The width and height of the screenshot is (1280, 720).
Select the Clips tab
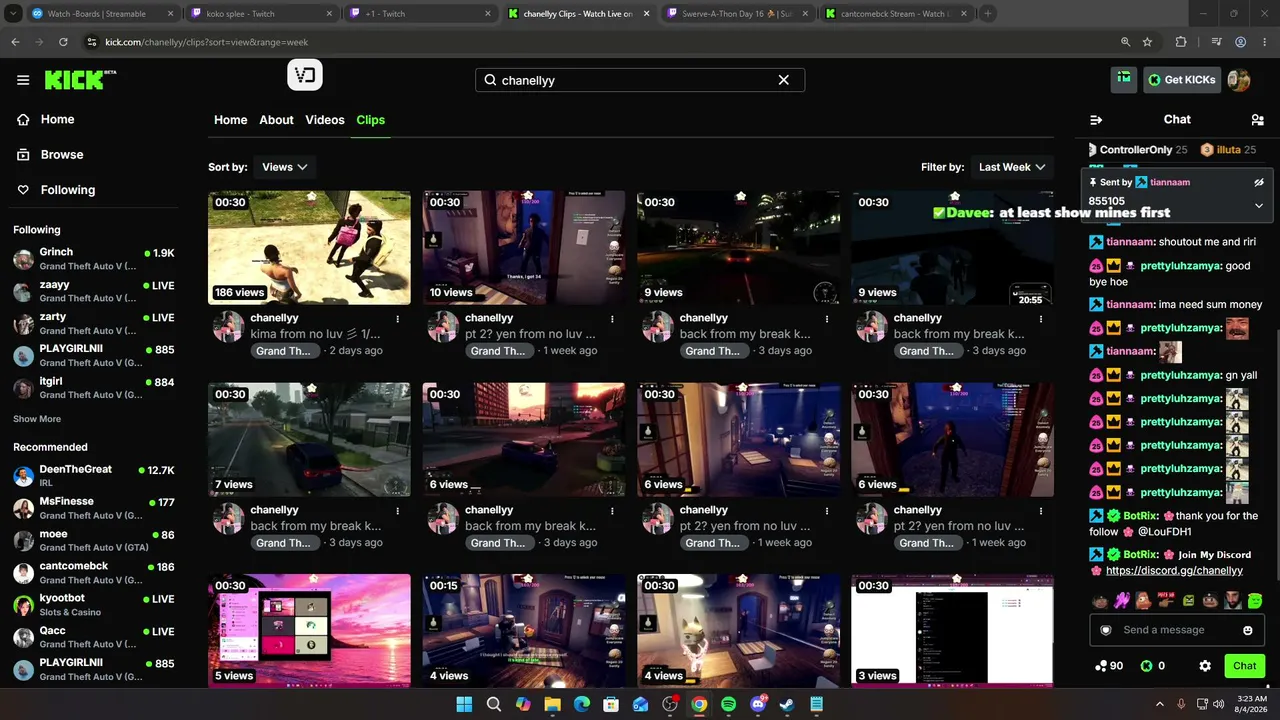pyautogui.click(x=371, y=120)
